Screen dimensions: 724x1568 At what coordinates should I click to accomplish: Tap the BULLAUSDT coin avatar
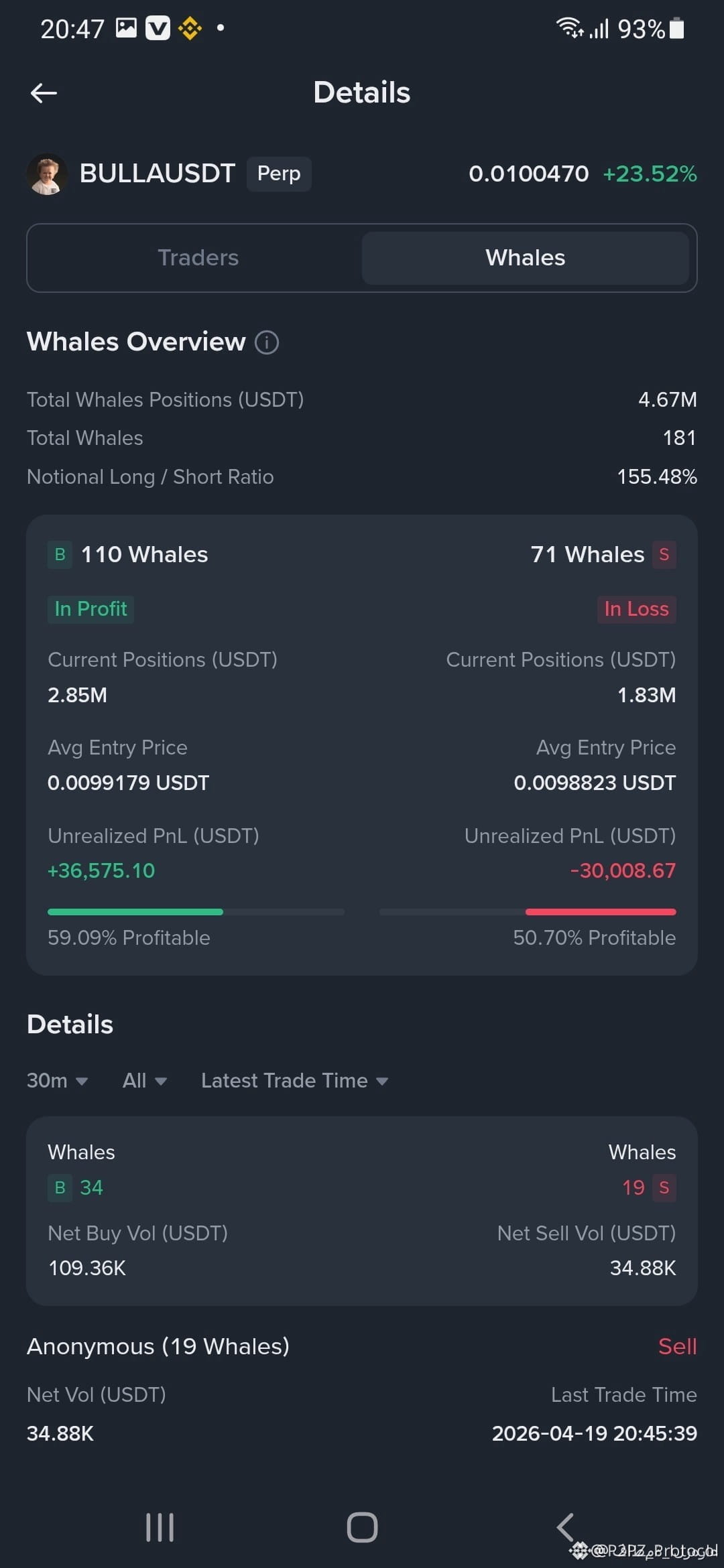click(47, 174)
